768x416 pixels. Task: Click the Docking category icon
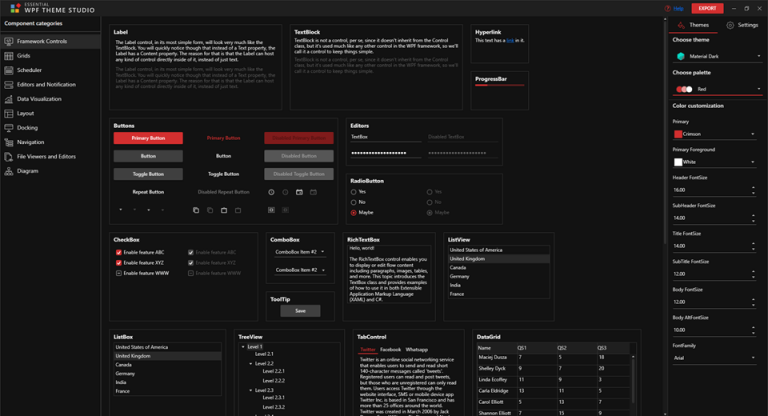click(x=8, y=128)
